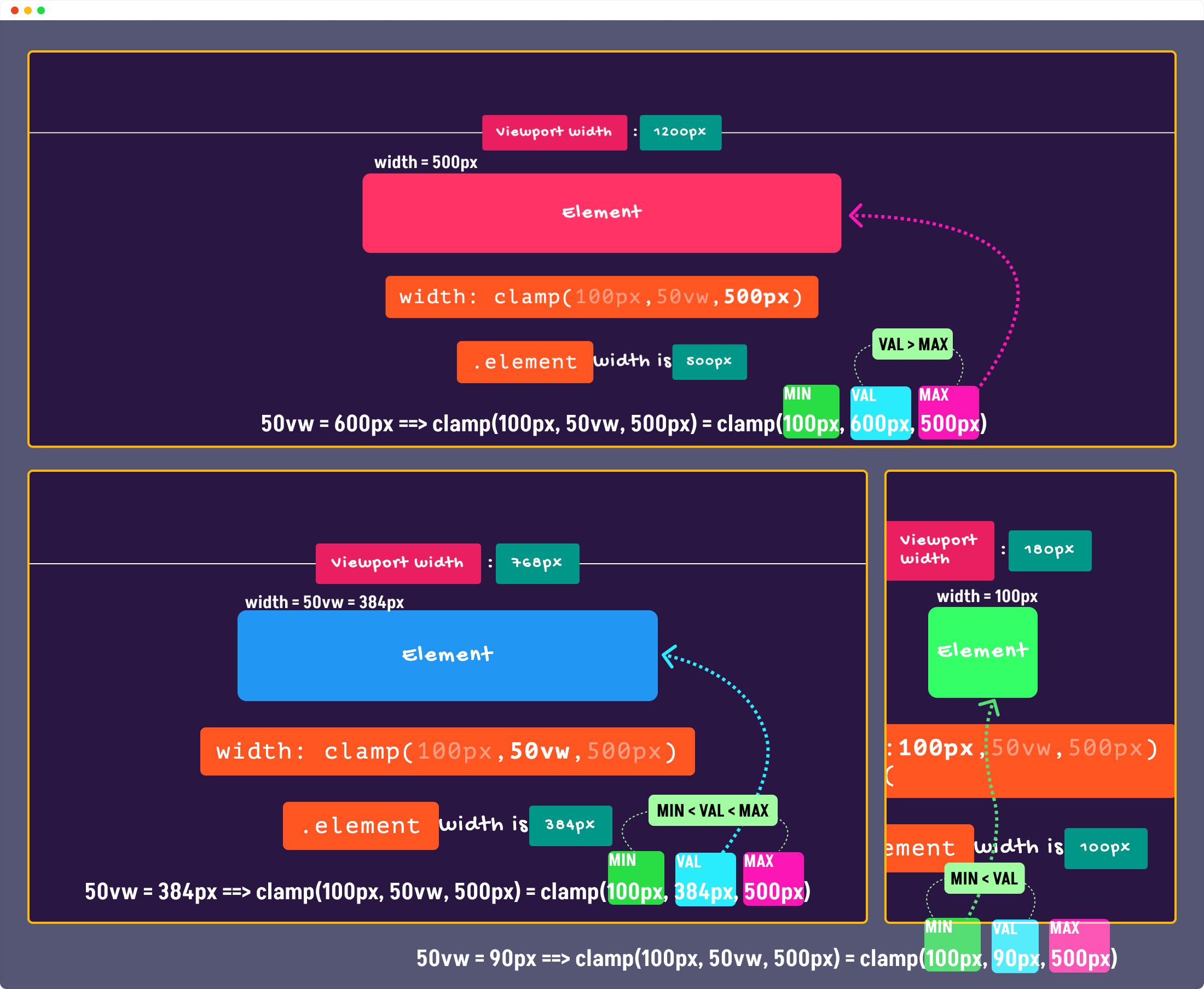Viewport: 1204px width, 989px height.
Task: Click the VAL > MAX label
Action: (x=912, y=344)
